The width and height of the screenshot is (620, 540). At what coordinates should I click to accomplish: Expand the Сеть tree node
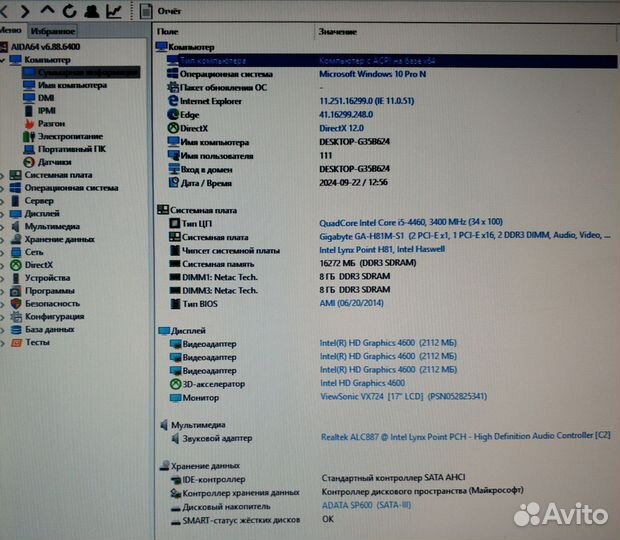(x=2, y=252)
